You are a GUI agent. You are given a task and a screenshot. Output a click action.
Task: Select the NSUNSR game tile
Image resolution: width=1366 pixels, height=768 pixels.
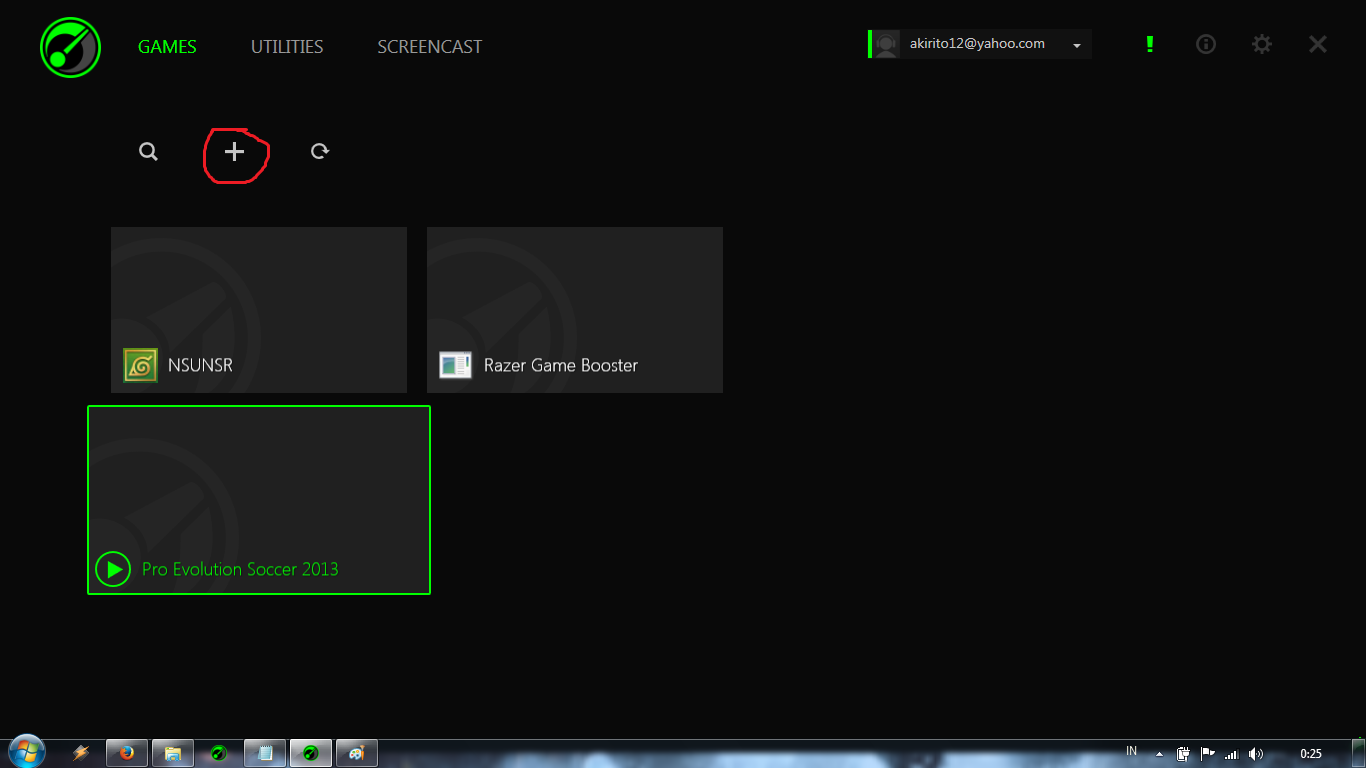pos(259,310)
